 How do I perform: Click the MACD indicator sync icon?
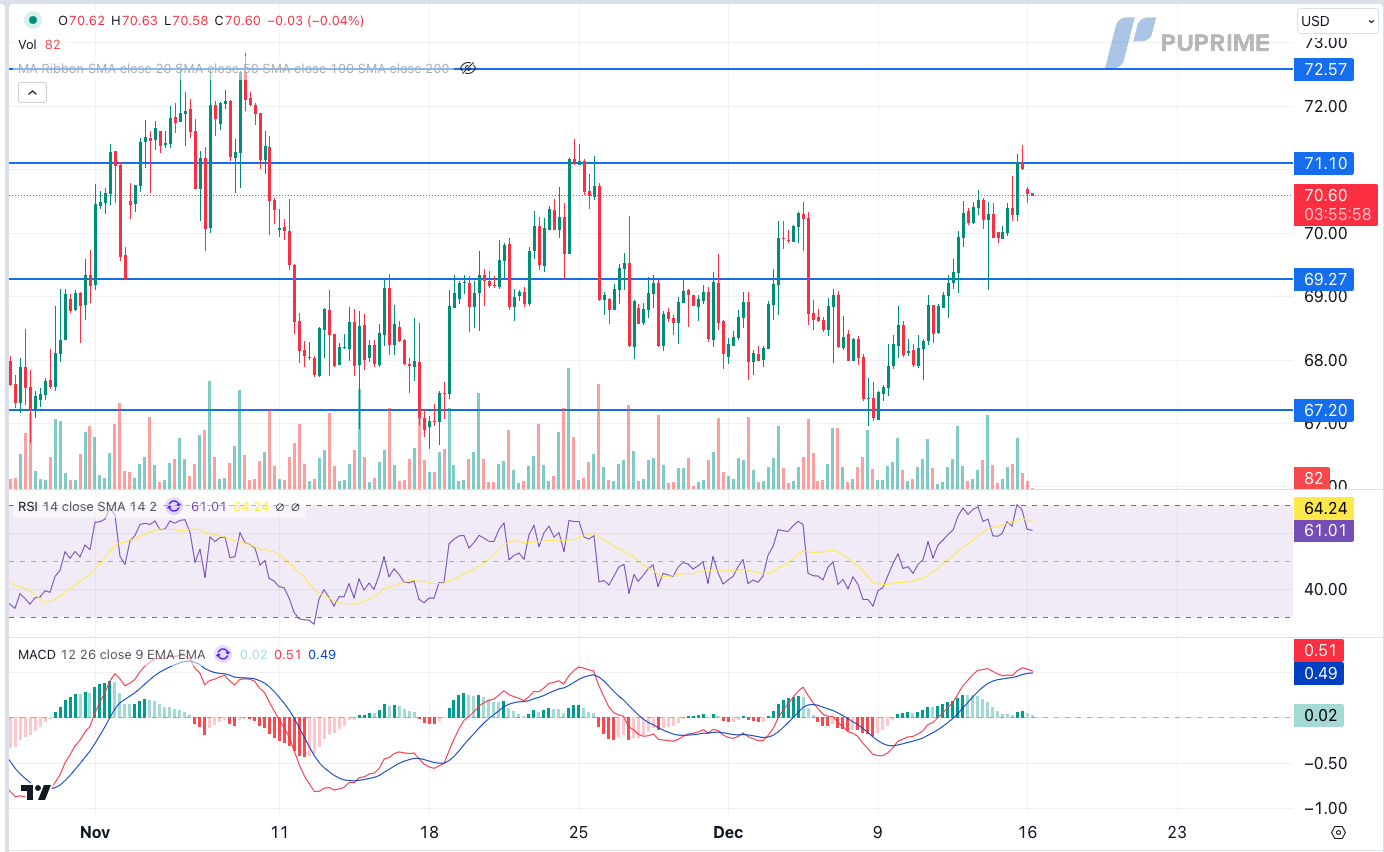pos(222,655)
